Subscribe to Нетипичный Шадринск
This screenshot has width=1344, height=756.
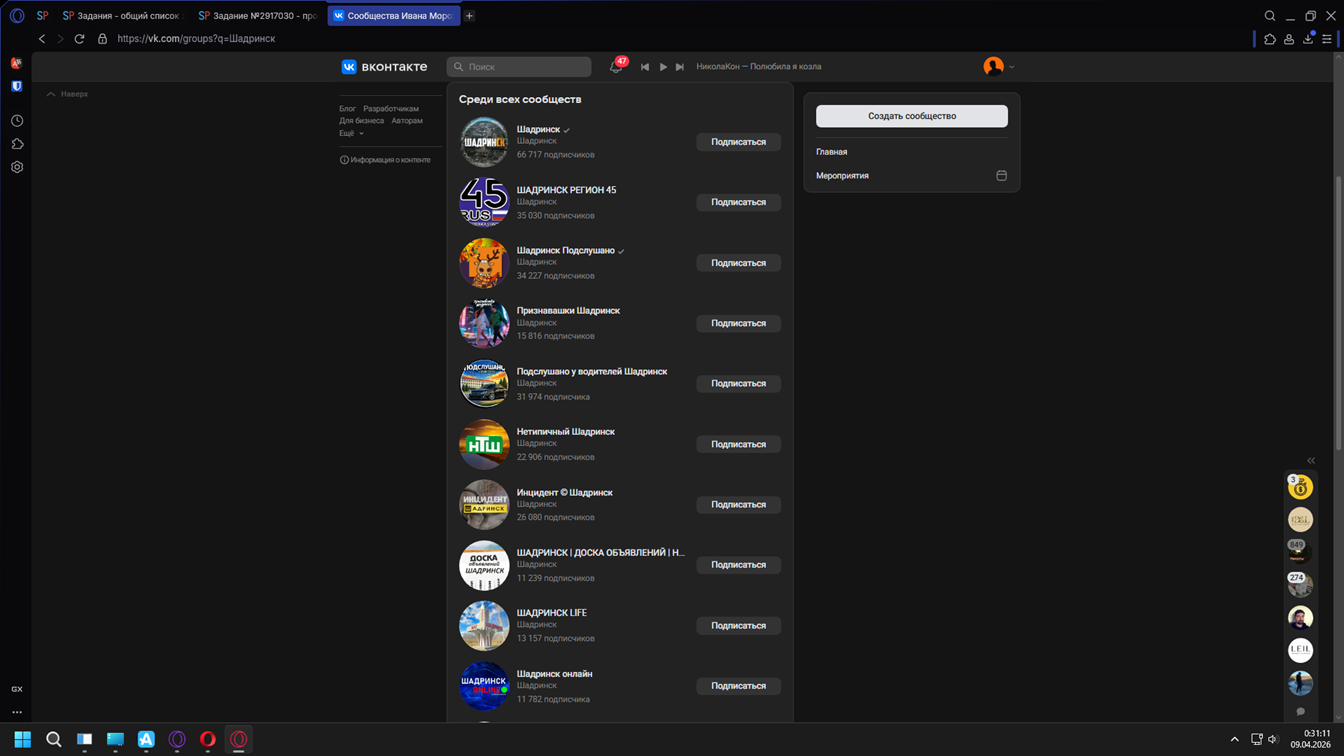click(739, 444)
